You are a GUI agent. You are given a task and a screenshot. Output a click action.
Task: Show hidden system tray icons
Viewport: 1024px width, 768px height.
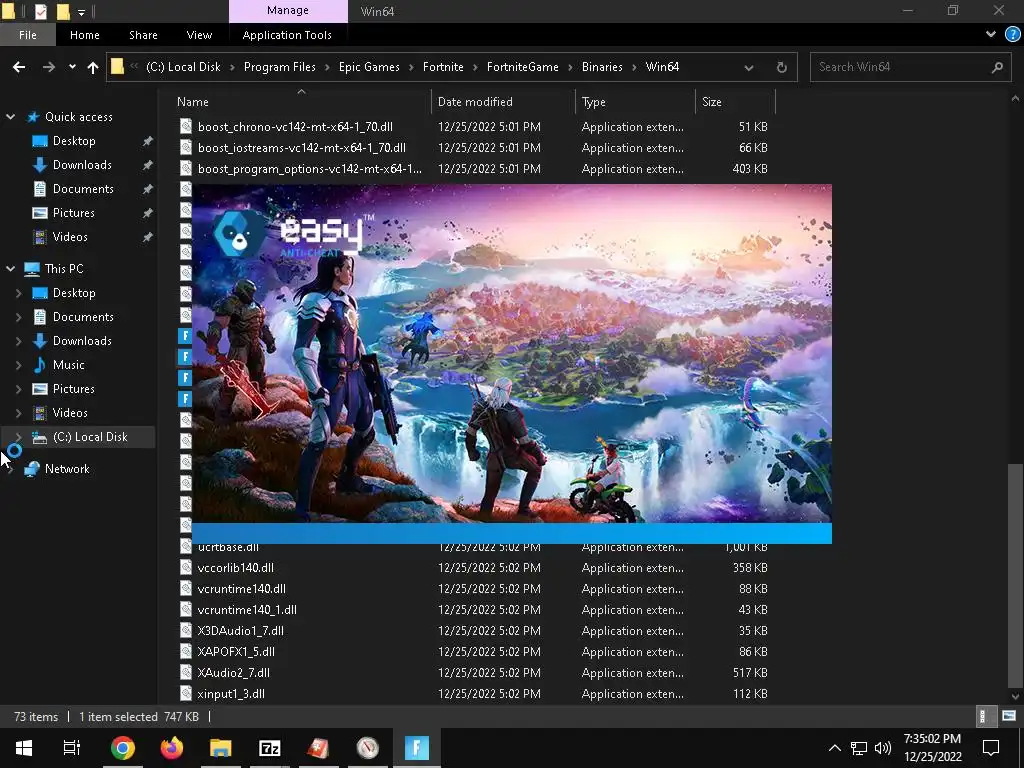tap(835, 748)
